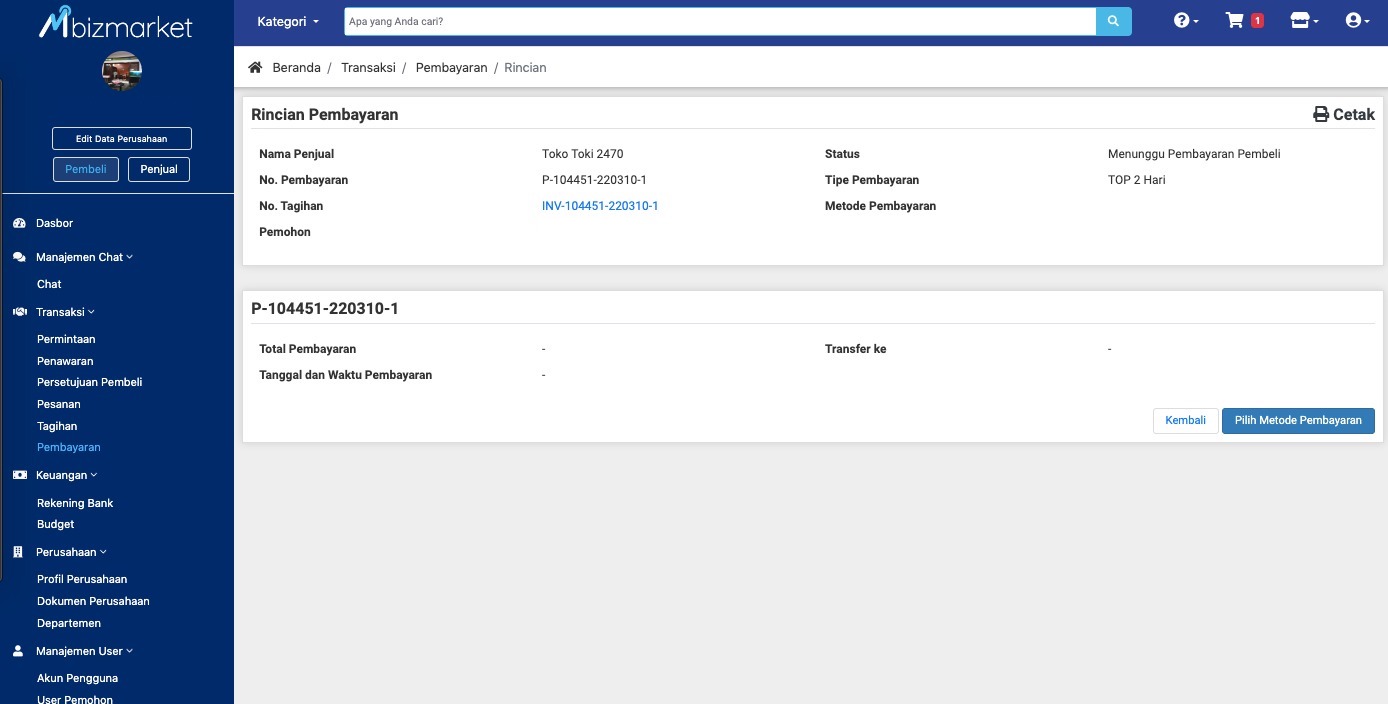This screenshot has width=1388, height=704.
Task: Click Pilih Metode Pembayaran button
Action: (1297, 421)
